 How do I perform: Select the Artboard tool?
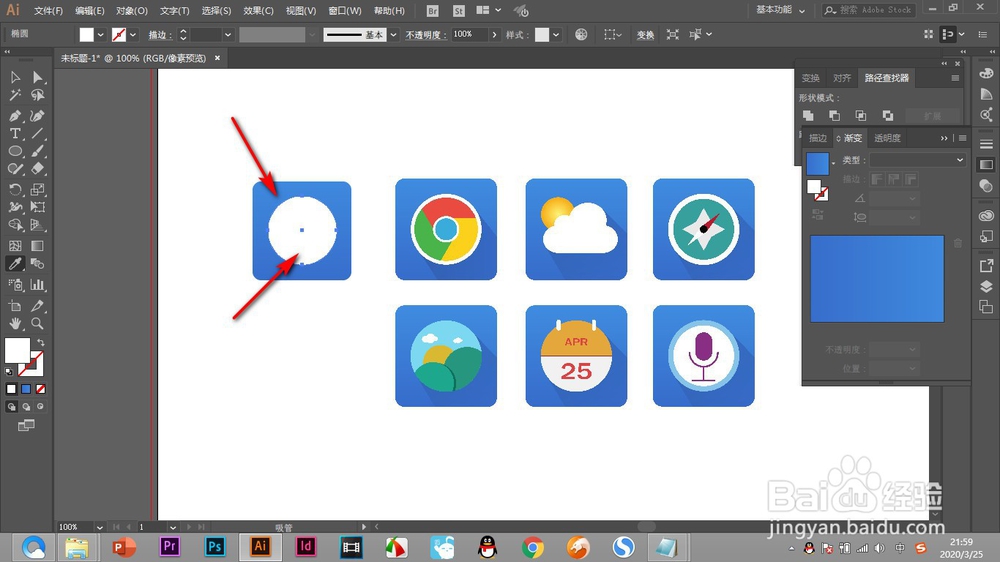[x=15, y=306]
